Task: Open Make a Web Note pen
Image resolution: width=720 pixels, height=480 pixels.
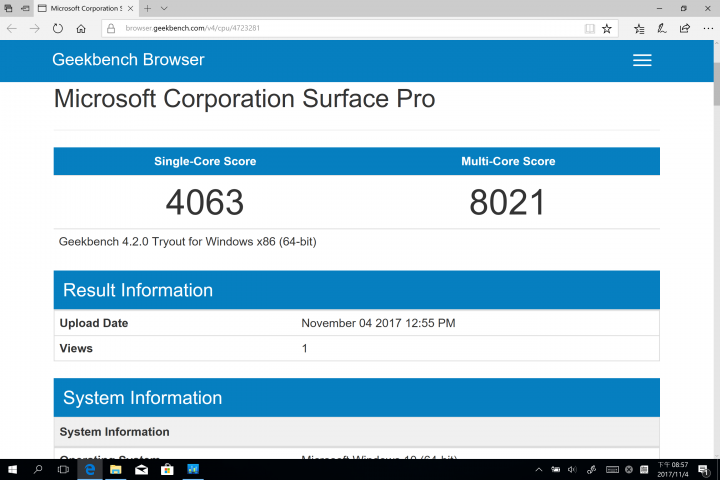Action: (662, 28)
